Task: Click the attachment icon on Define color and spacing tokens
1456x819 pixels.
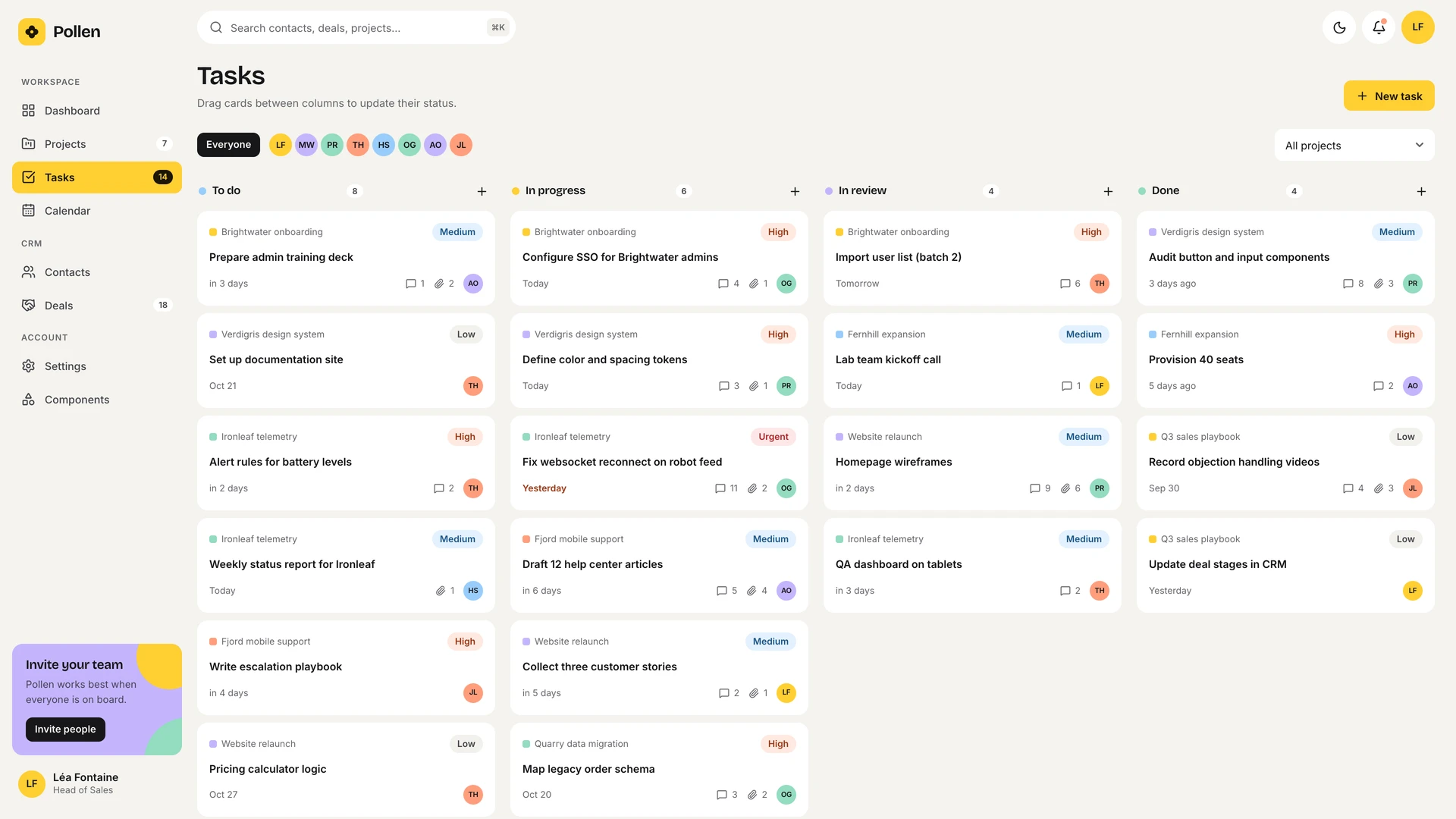Action: click(754, 386)
